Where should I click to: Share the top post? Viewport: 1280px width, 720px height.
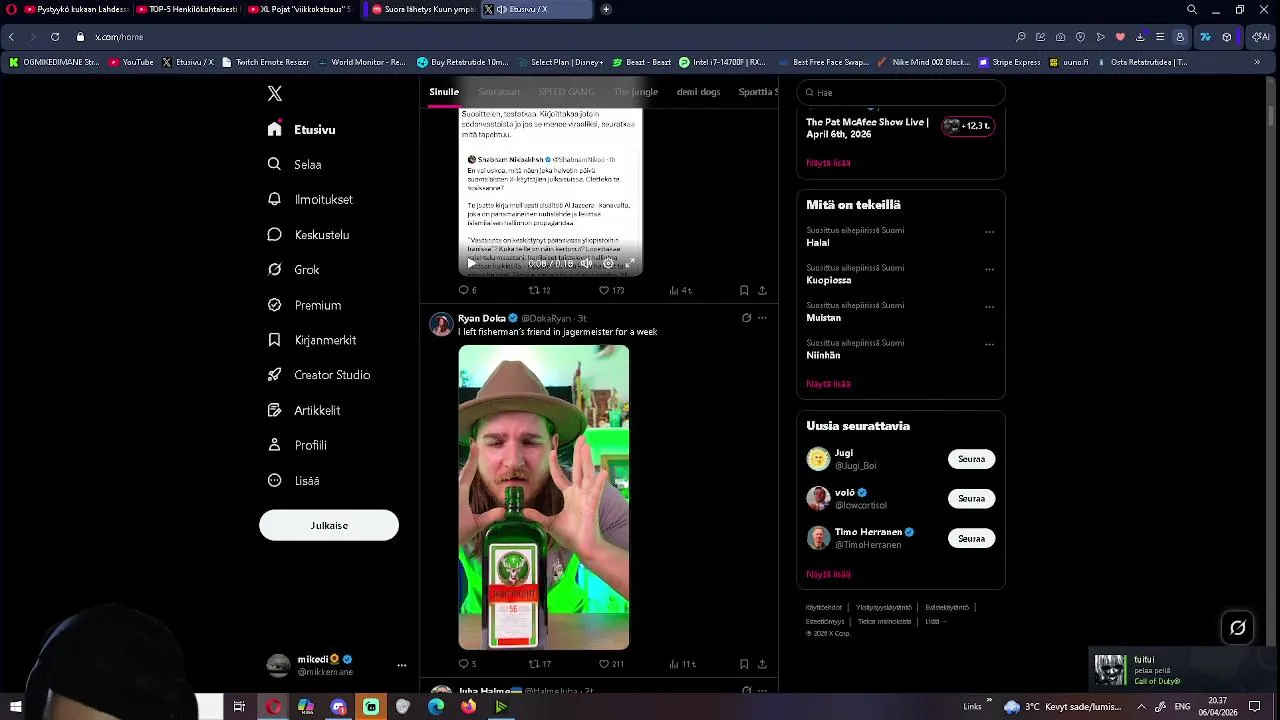(762, 290)
